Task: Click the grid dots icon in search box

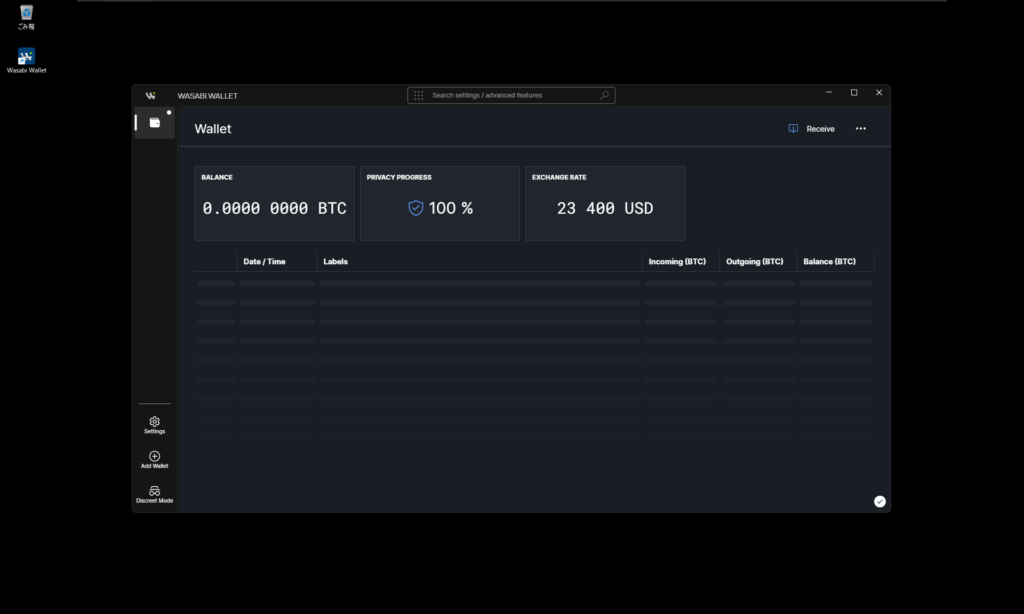Action: click(419, 95)
